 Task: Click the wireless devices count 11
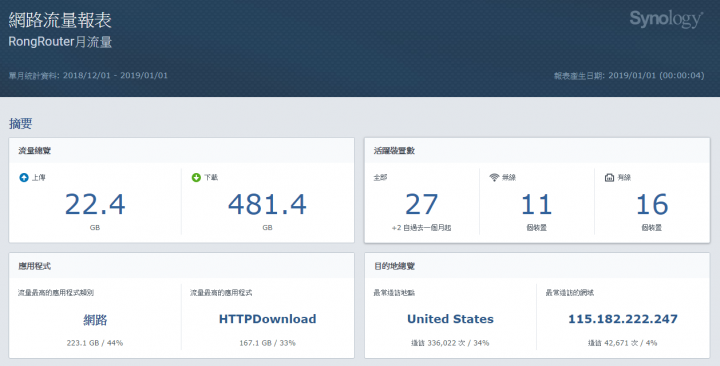click(x=536, y=204)
